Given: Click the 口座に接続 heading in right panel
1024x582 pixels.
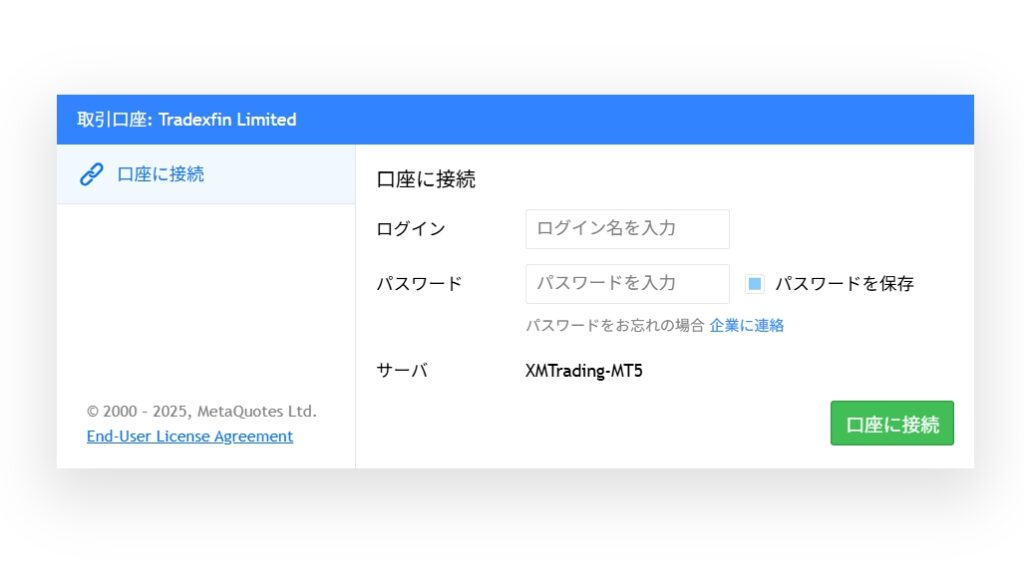Looking at the screenshot, I should pyautogui.click(x=426, y=180).
